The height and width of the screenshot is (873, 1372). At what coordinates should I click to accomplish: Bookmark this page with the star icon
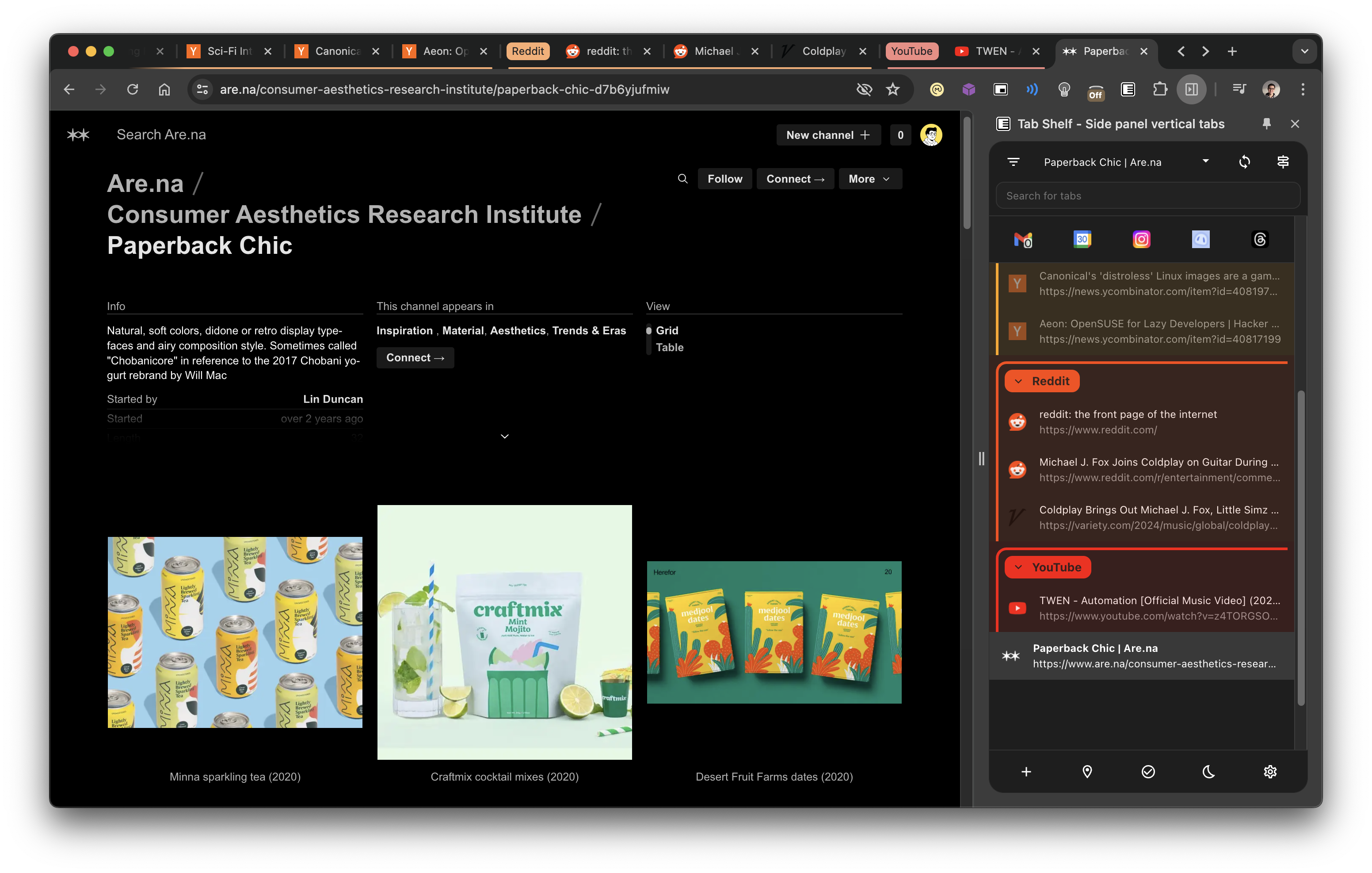coord(892,89)
